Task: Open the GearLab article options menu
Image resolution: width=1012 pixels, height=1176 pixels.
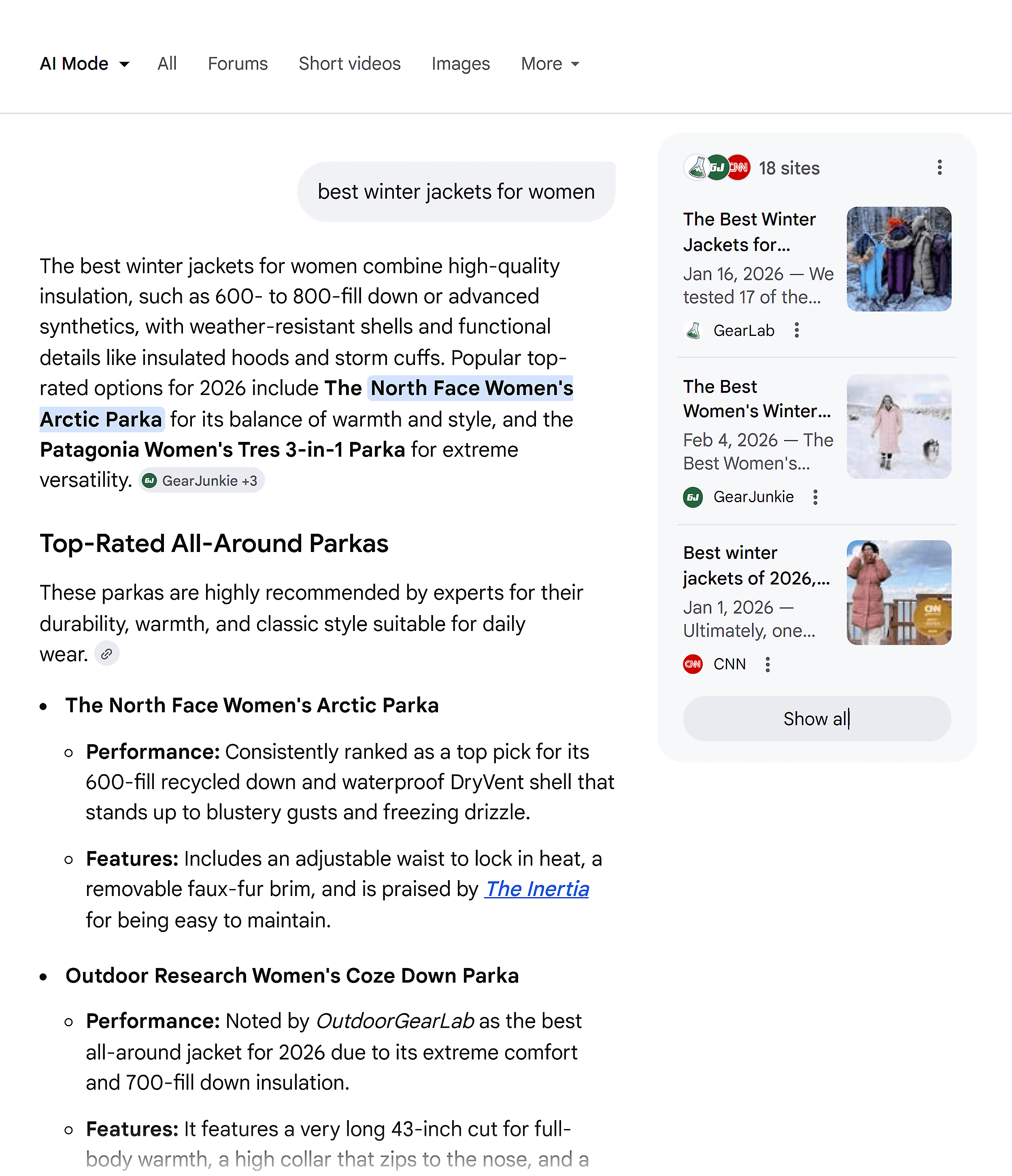Action: (796, 330)
